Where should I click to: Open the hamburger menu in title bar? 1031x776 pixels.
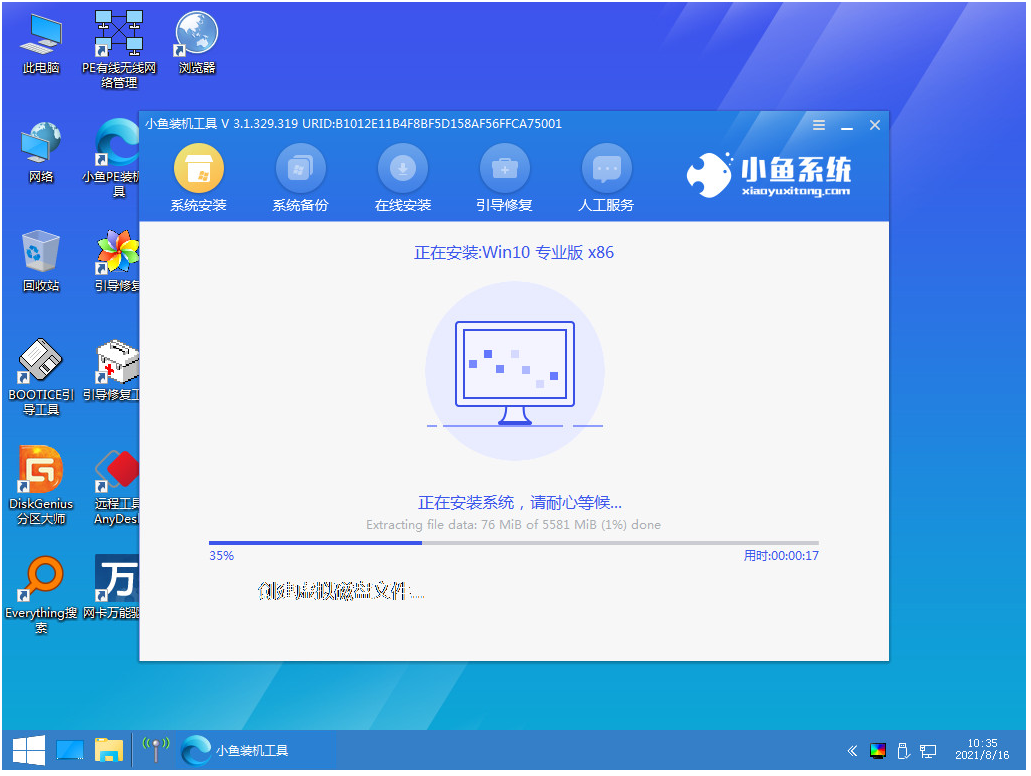pos(819,125)
